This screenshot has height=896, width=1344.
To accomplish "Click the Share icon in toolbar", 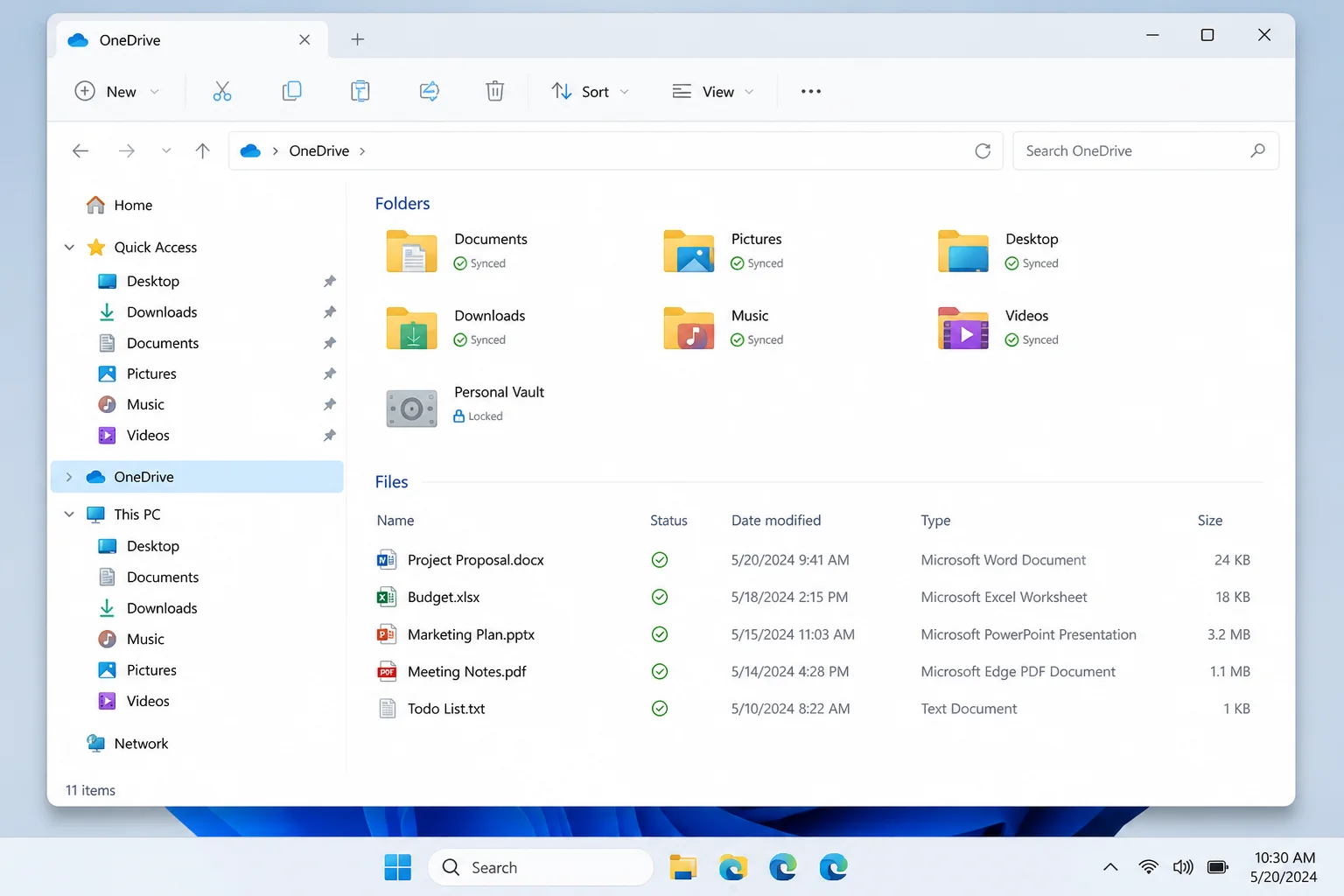I will point(429,91).
